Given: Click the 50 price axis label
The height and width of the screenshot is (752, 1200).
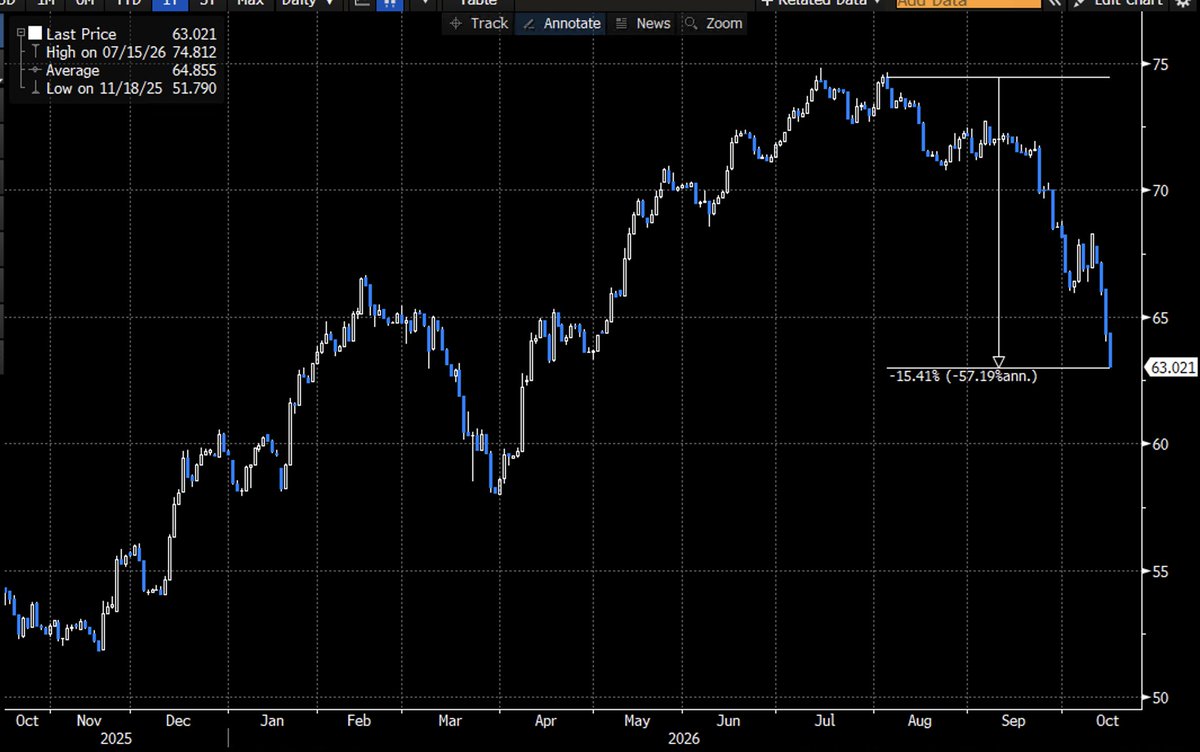Looking at the screenshot, I should (x=1159, y=697).
